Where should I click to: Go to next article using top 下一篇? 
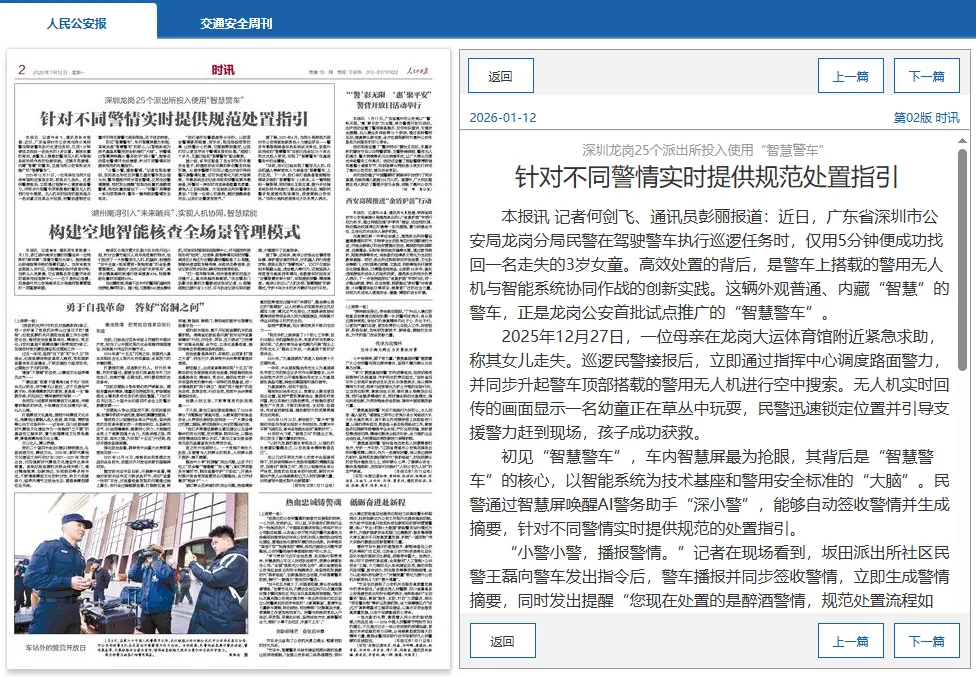926,76
